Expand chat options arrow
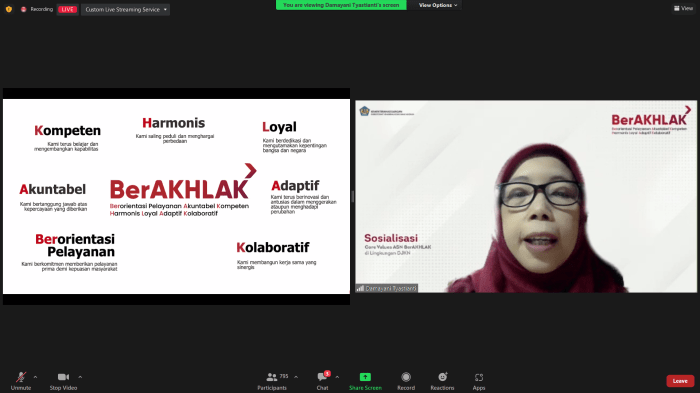700x393 pixels. point(337,377)
